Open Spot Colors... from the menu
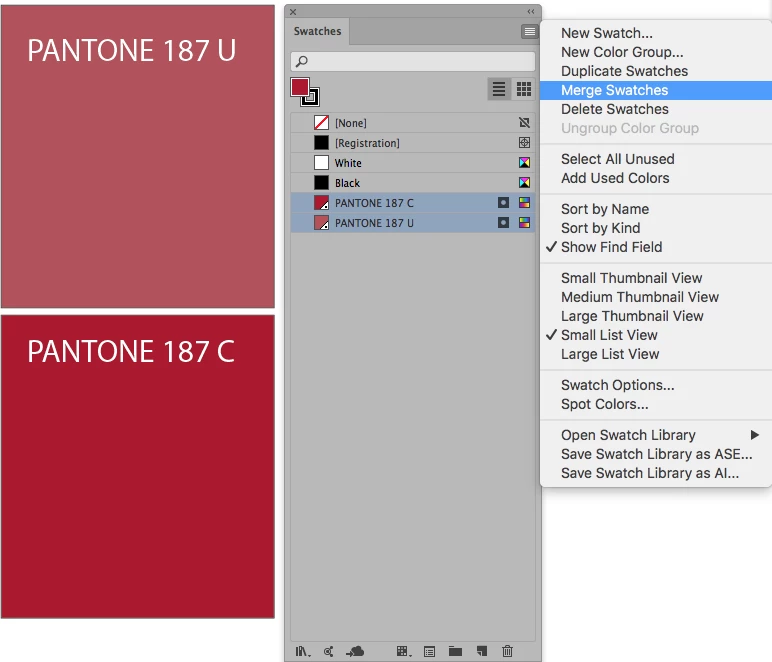772x662 pixels. (x=656, y=404)
